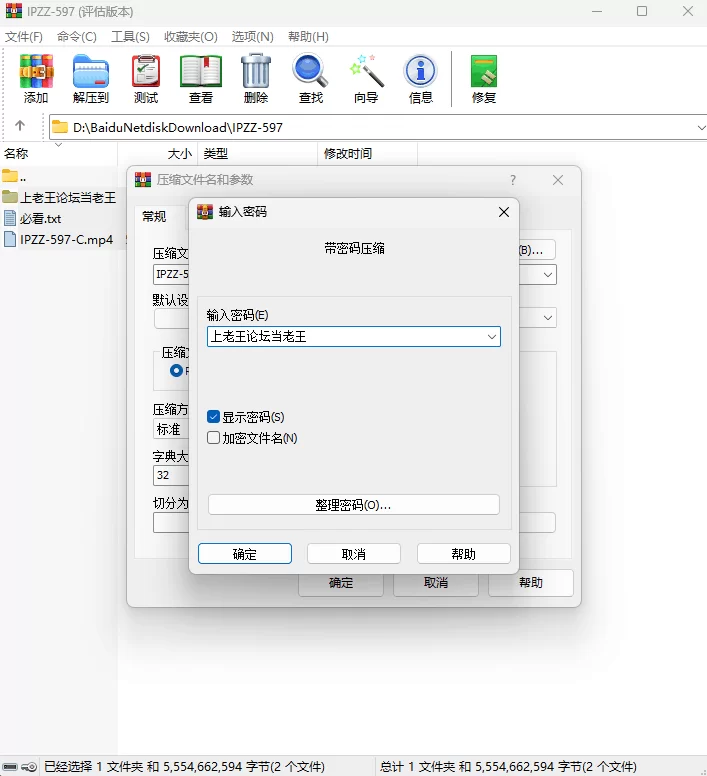Confirm password with the OK (确定) button
The width and height of the screenshot is (707, 776).
point(245,554)
